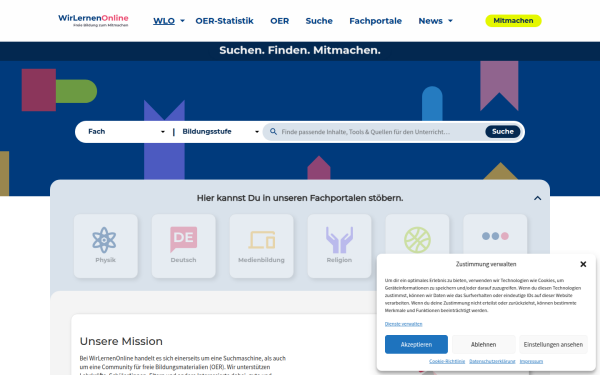Open Fachportale in the navigation bar
The image size is (600, 375).
point(375,21)
